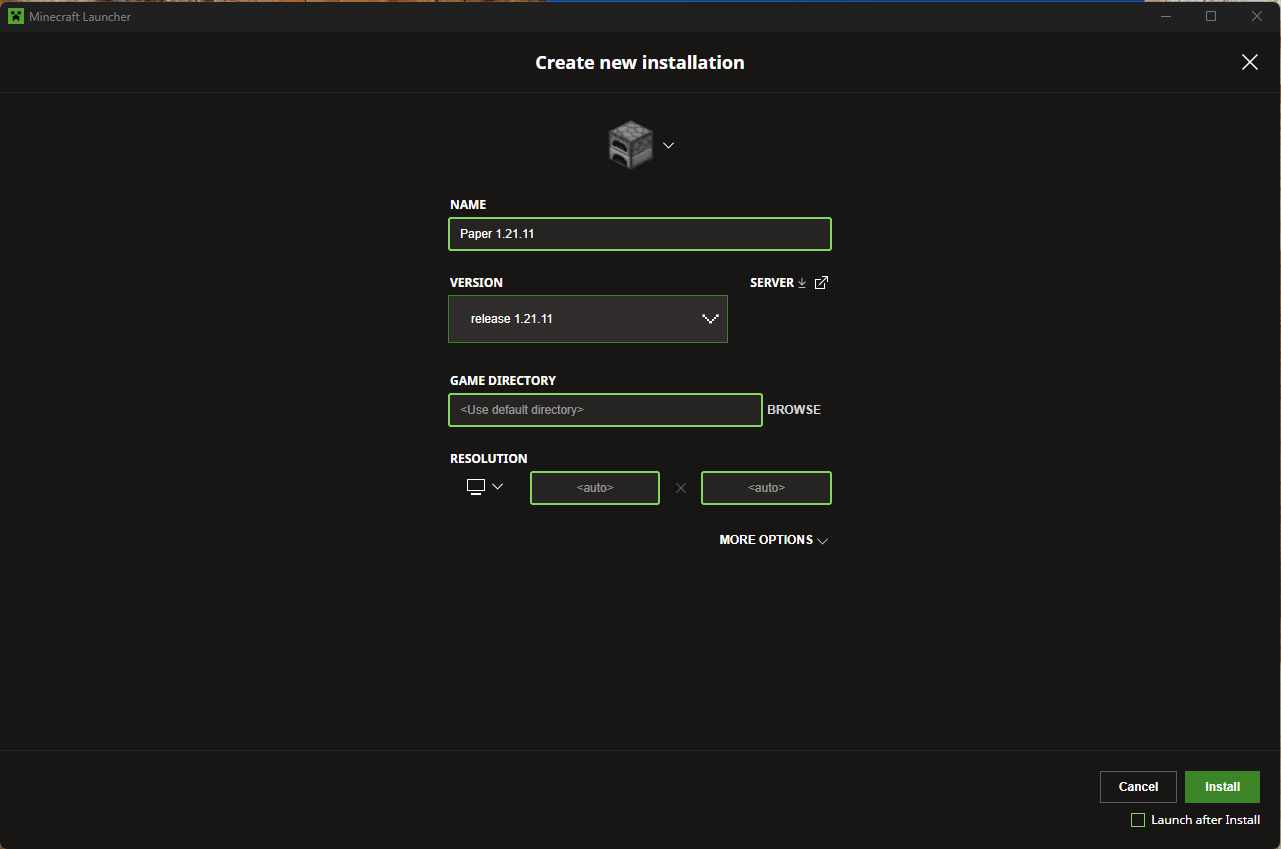Click the Minecraft Launcher creeper icon in title bar
1281x849 pixels.
(16, 16)
